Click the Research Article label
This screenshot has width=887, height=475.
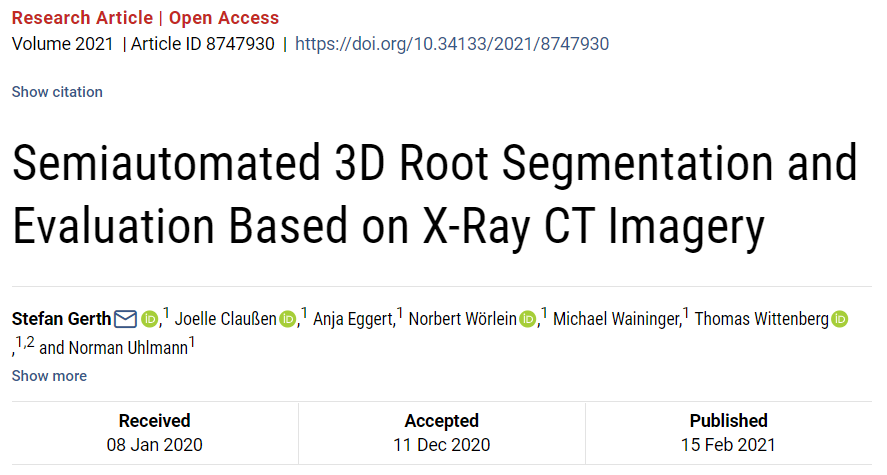83,18
